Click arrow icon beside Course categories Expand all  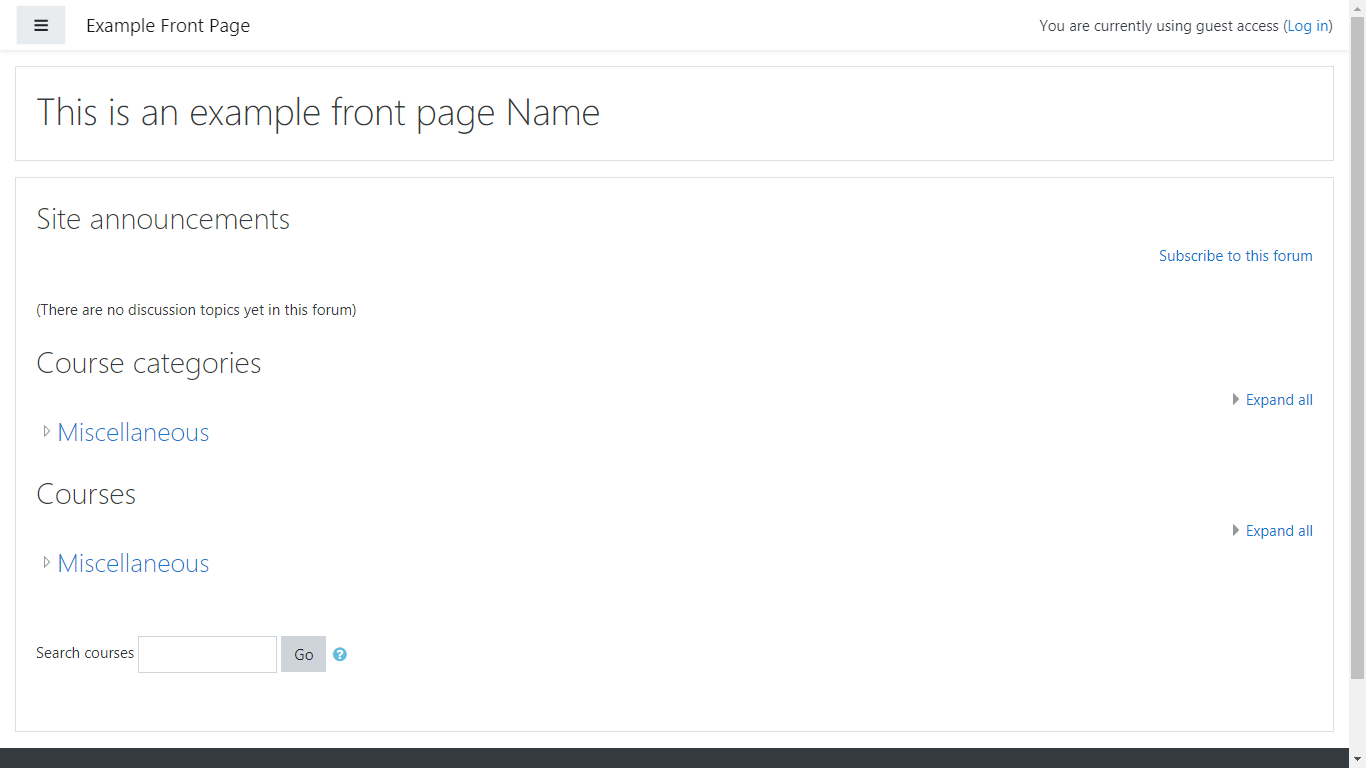coord(1236,400)
